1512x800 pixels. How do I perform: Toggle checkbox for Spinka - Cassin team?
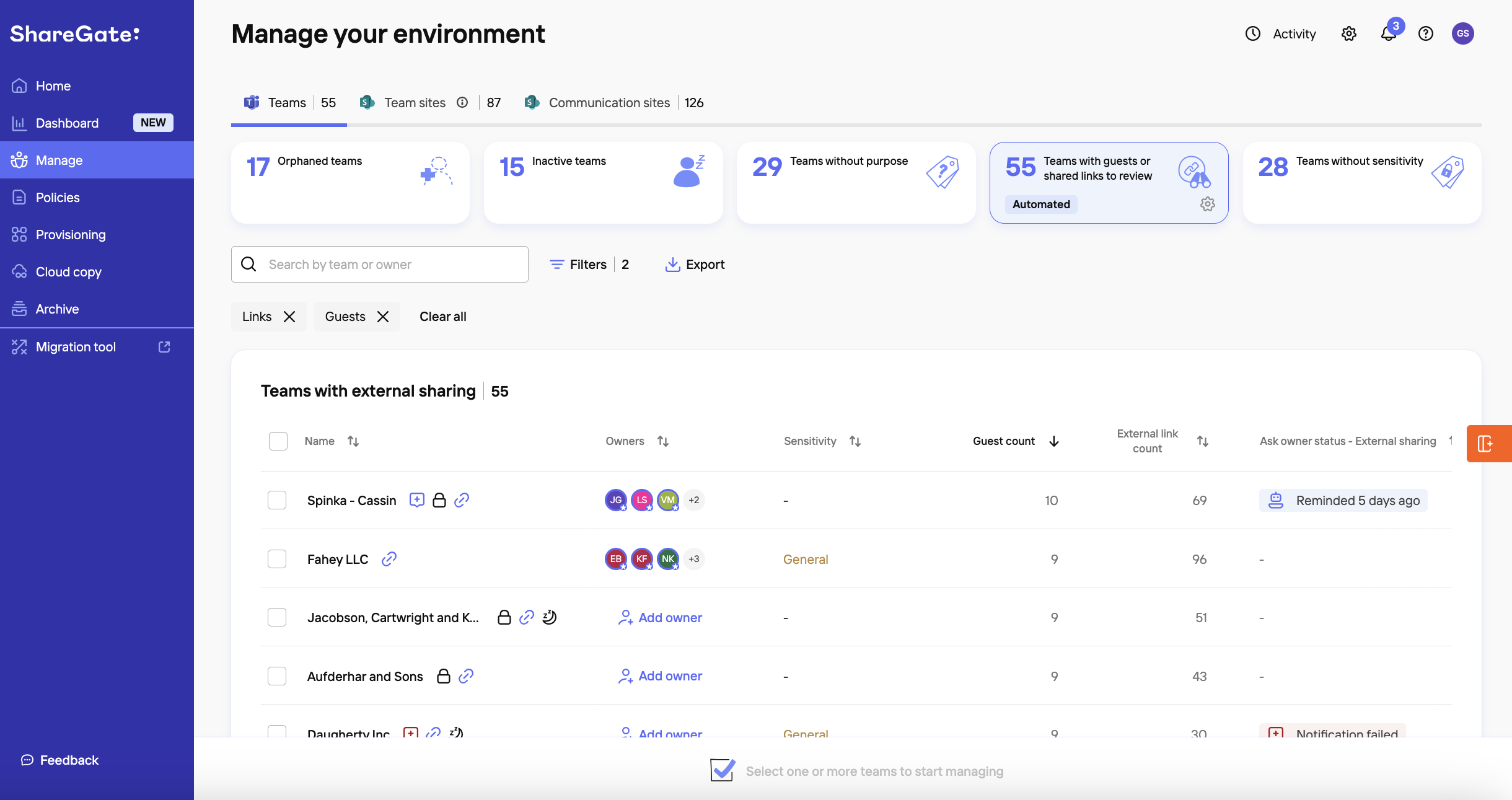click(277, 500)
